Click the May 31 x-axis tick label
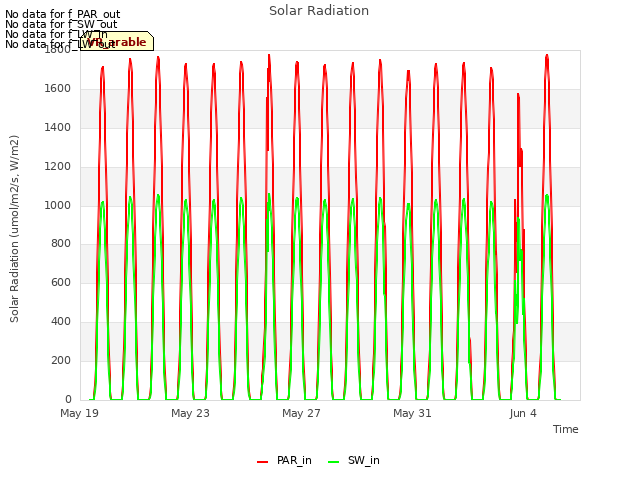 tap(412, 413)
